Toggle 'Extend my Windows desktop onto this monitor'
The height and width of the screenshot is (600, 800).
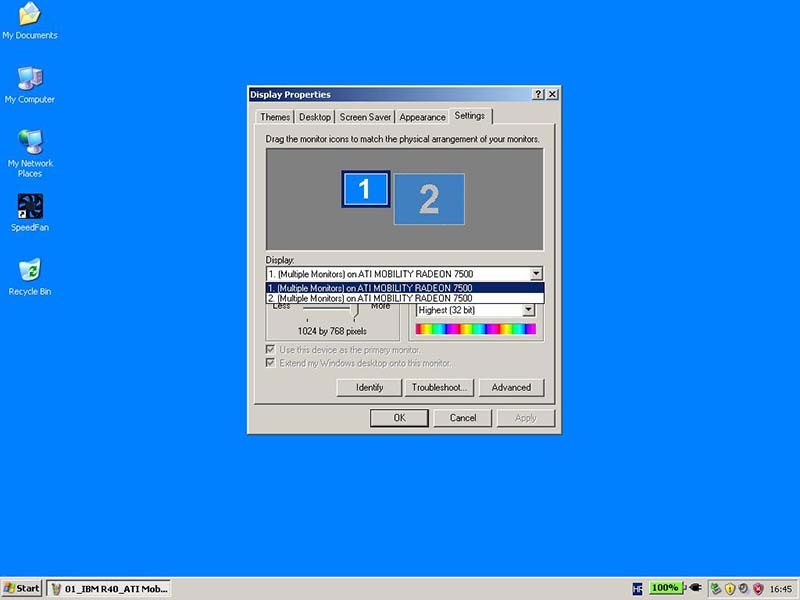(270, 363)
